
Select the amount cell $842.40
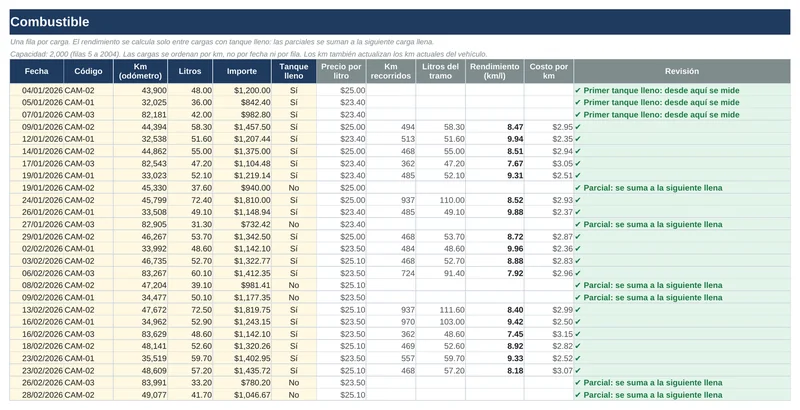(242, 102)
